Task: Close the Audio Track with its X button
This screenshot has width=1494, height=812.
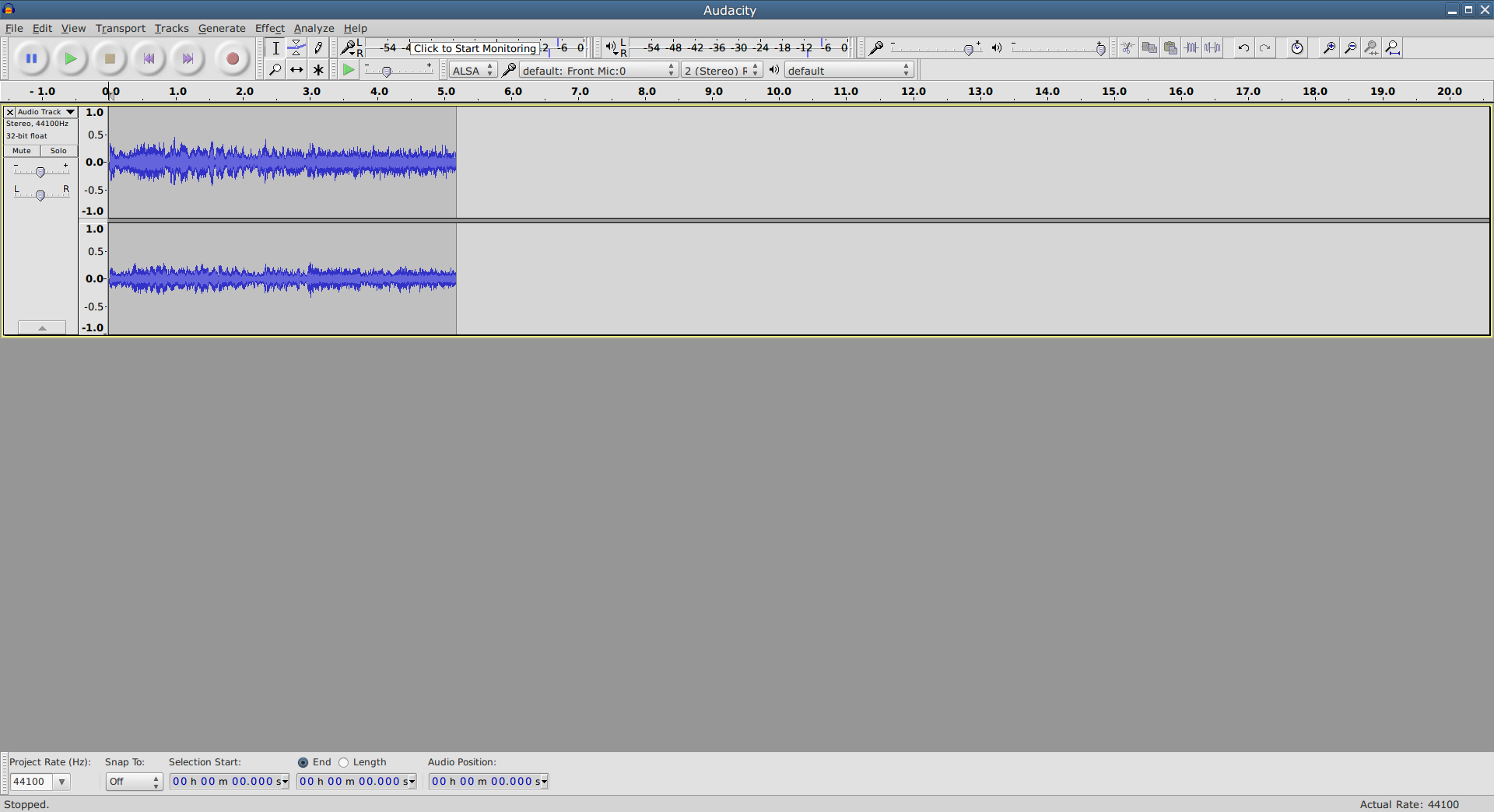Action: pos(10,112)
